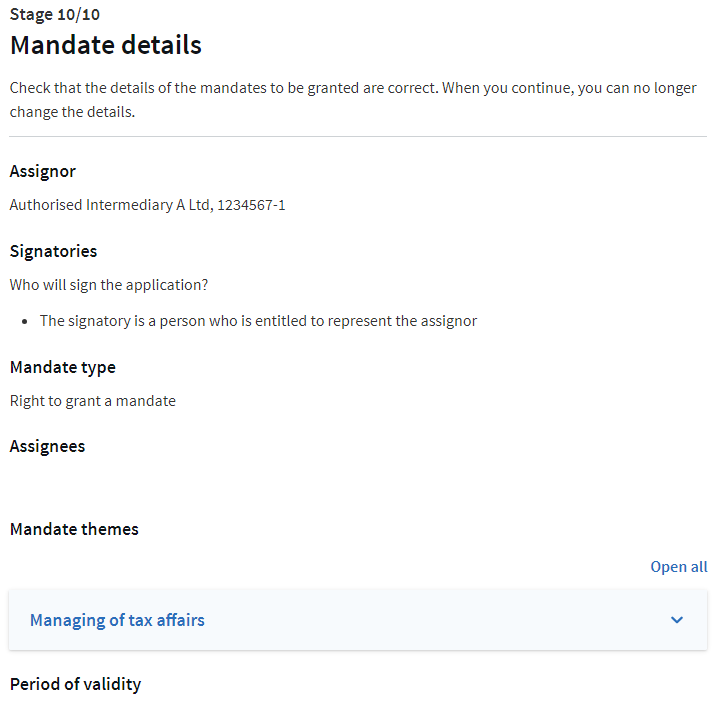This screenshot has height=715, width=714.
Task: Select the Stage 10/10 indicator text
Action: pyautogui.click(x=54, y=15)
